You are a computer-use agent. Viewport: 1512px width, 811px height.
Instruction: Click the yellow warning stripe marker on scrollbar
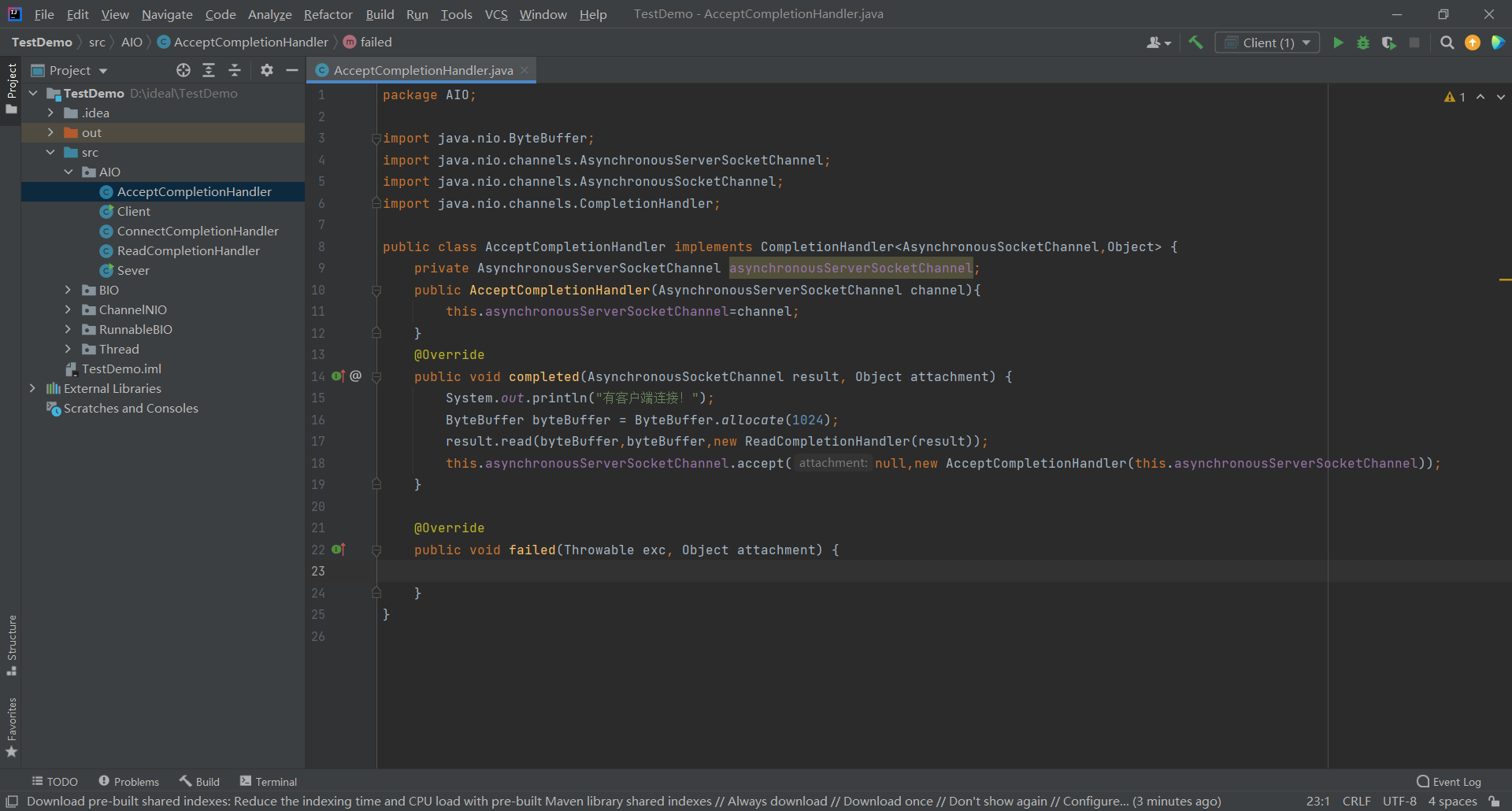(x=1505, y=280)
